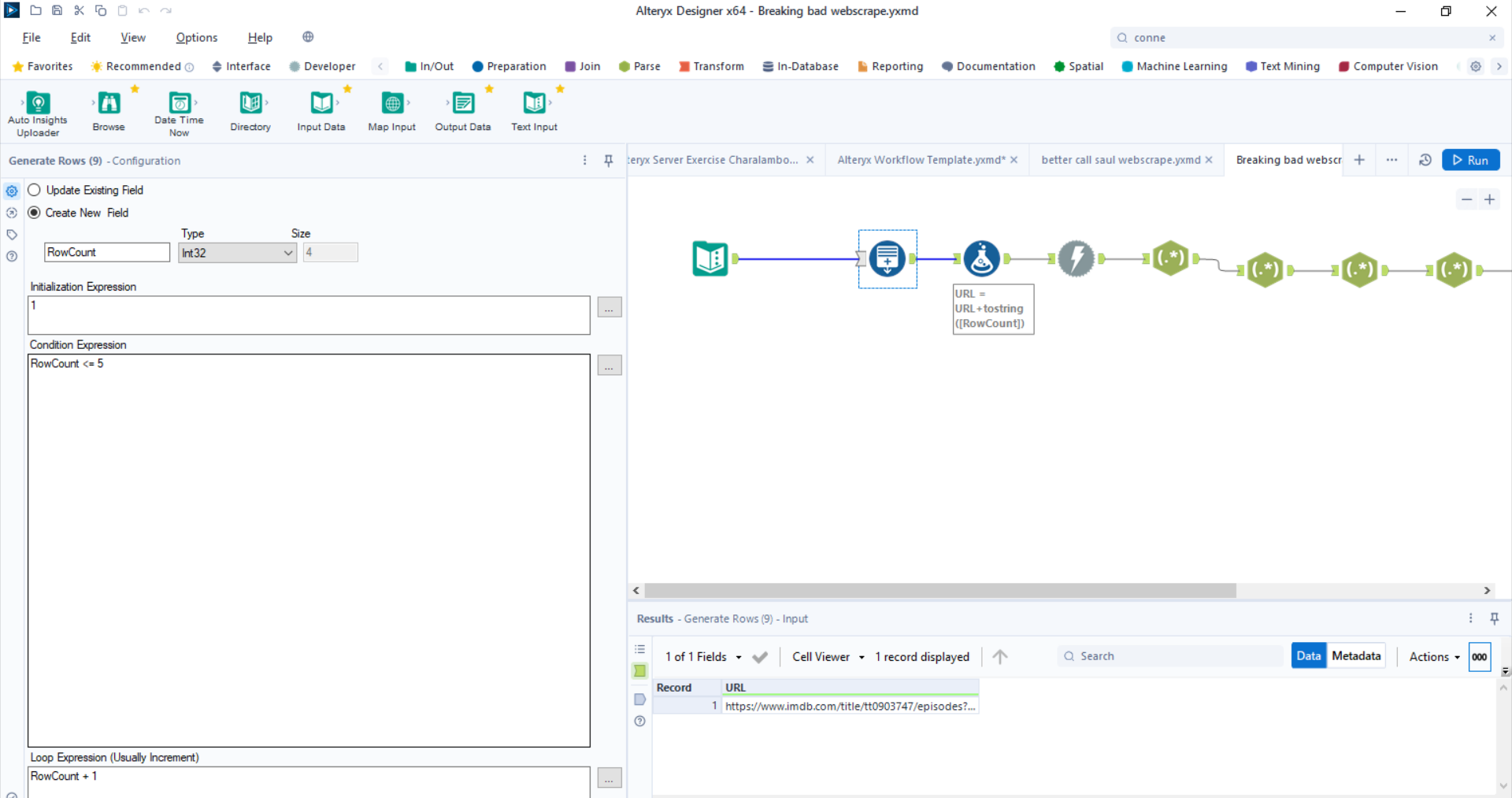Click the Copy icon in the title toolbar
1512x798 pixels.
point(101,10)
